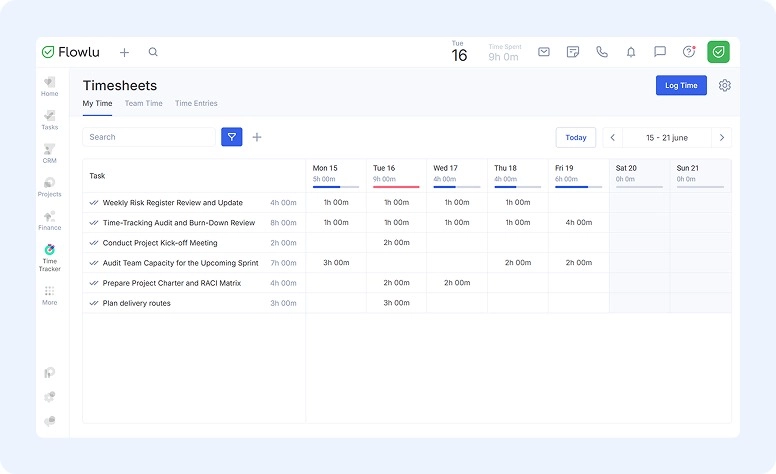Click the filter funnel button
Image resolution: width=776 pixels, height=474 pixels.
pos(232,137)
